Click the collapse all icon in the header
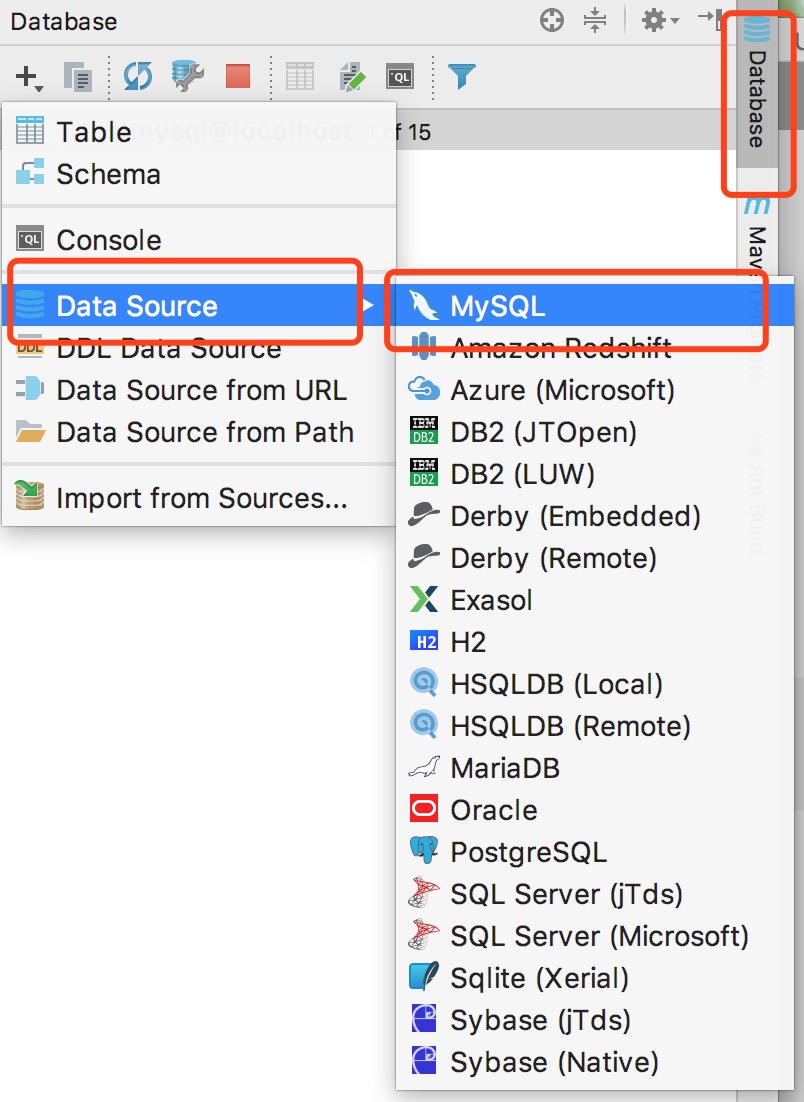Viewport: 804px width, 1102px height. click(595, 20)
